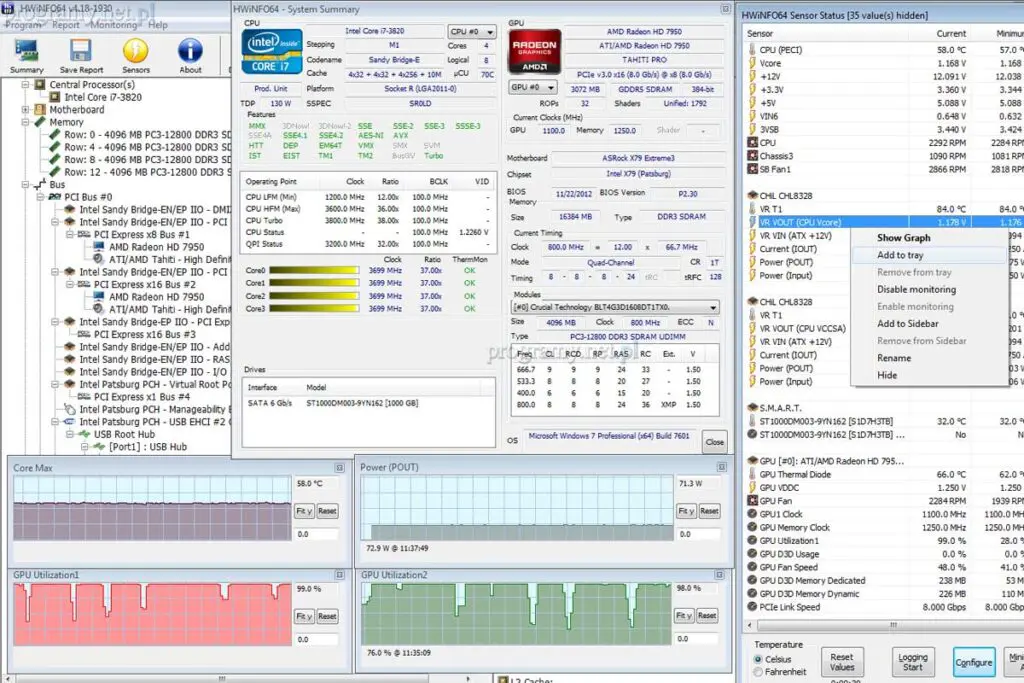Click the GPU Utilization1 graph options icon
Screen dimensions: 1024x683
point(340,575)
